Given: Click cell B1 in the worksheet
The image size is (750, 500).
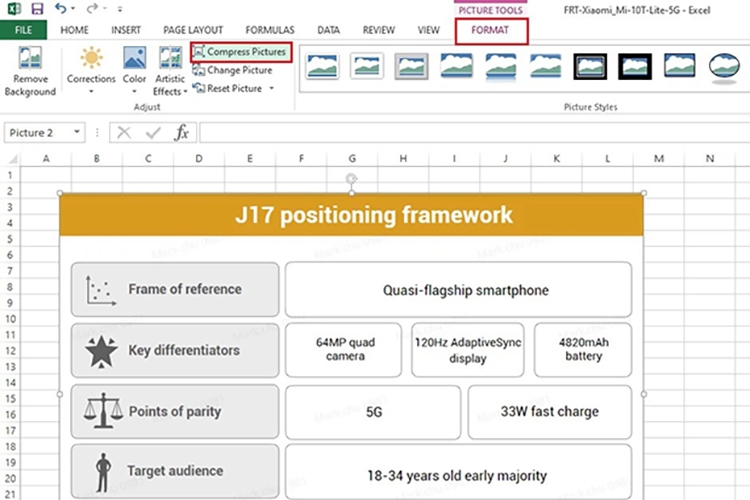Looking at the screenshot, I should pos(97,175).
